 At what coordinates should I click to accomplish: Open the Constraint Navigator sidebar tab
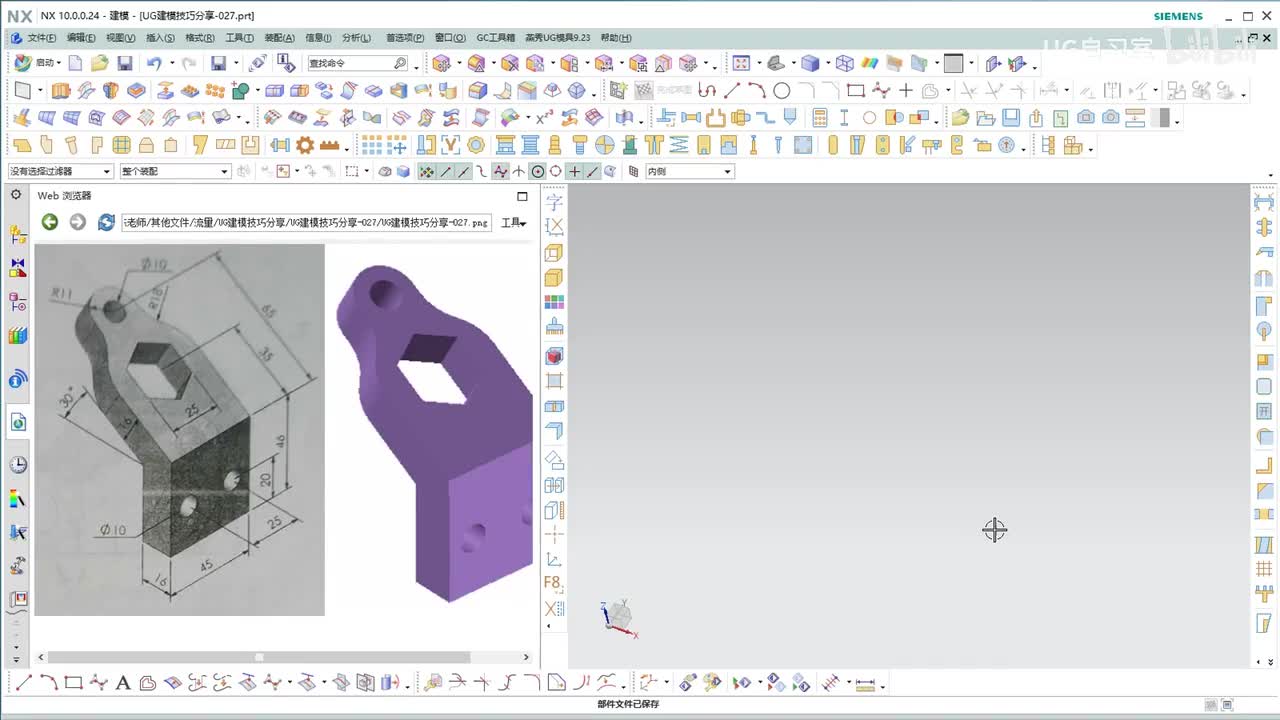click(x=18, y=268)
